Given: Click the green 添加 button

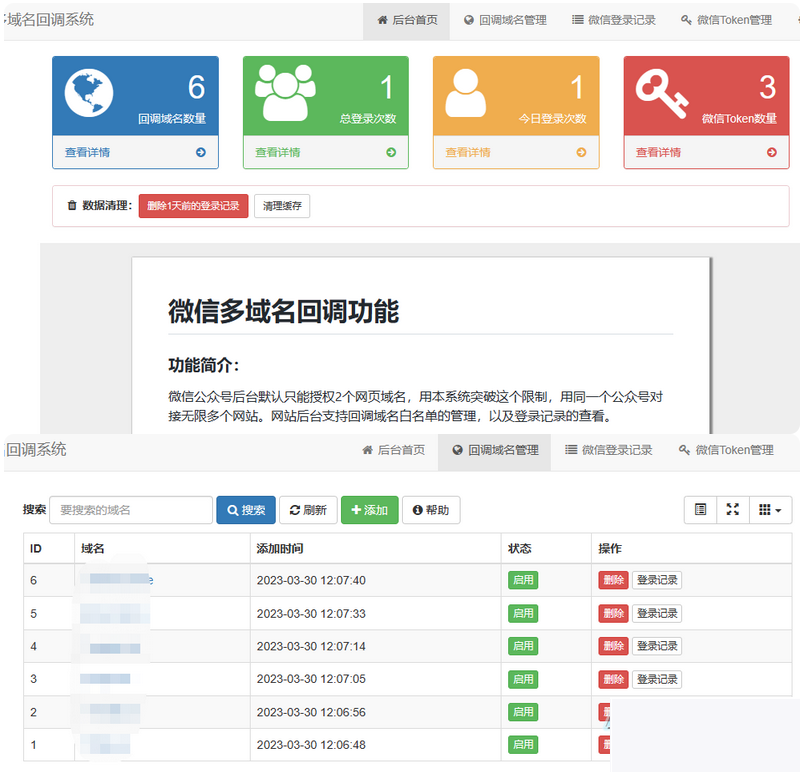Looking at the screenshot, I should click(x=369, y=510).
